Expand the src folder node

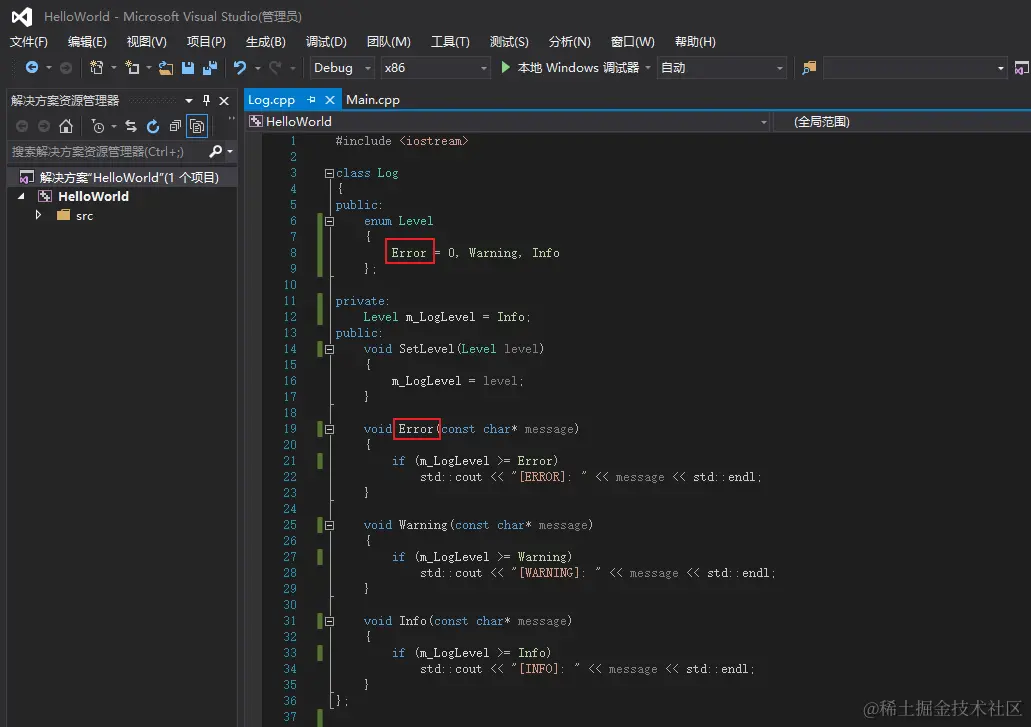coord(38,215)
